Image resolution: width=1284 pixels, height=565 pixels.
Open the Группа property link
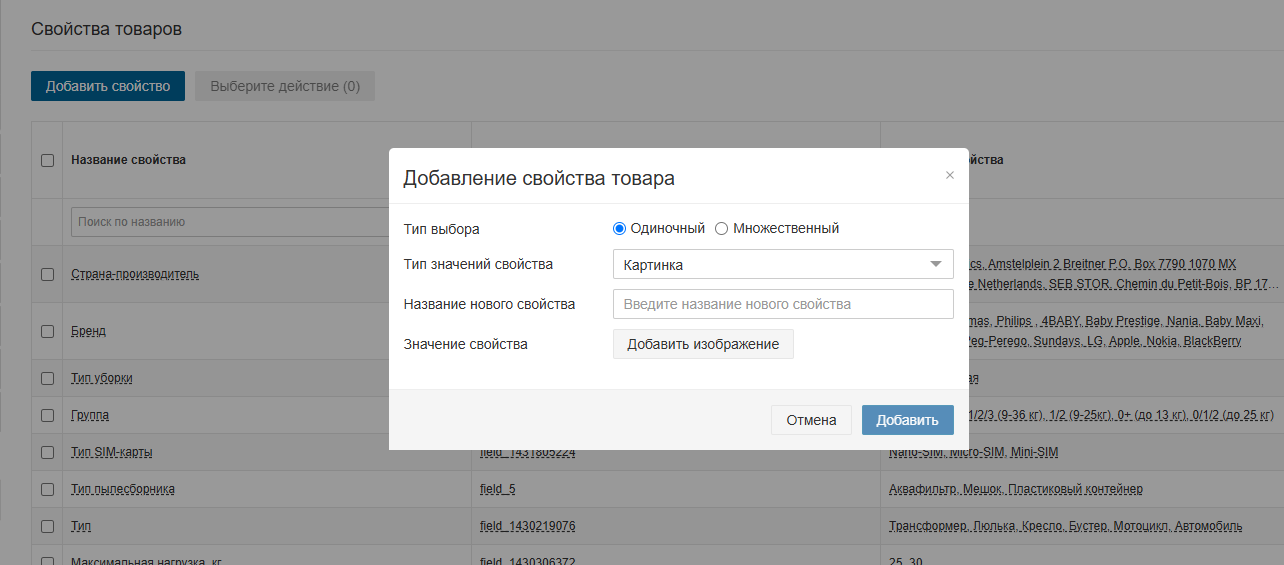pyautogui.click(x=90, y=415)
